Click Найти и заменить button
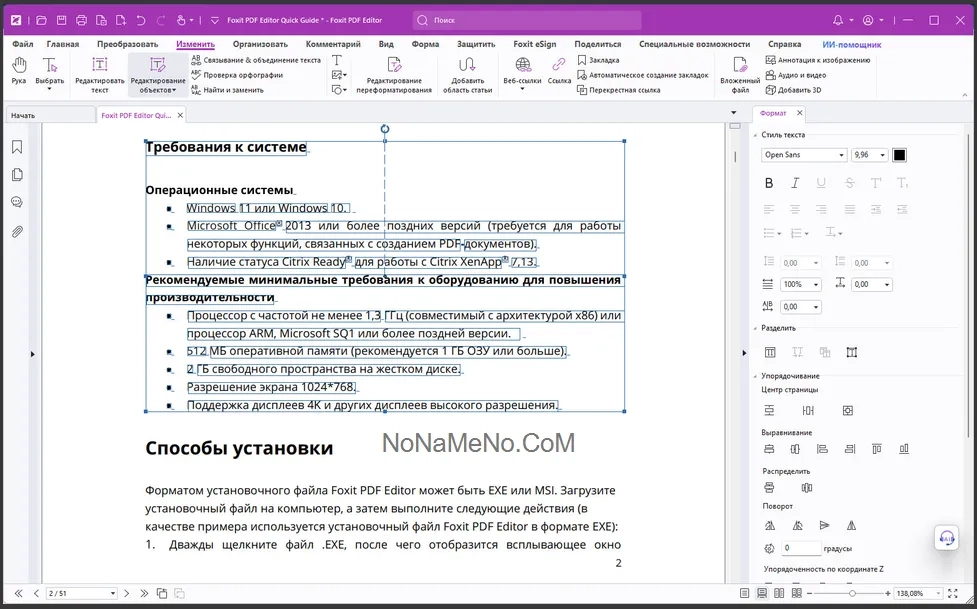 pyautogui.click(x=233, y=90)
